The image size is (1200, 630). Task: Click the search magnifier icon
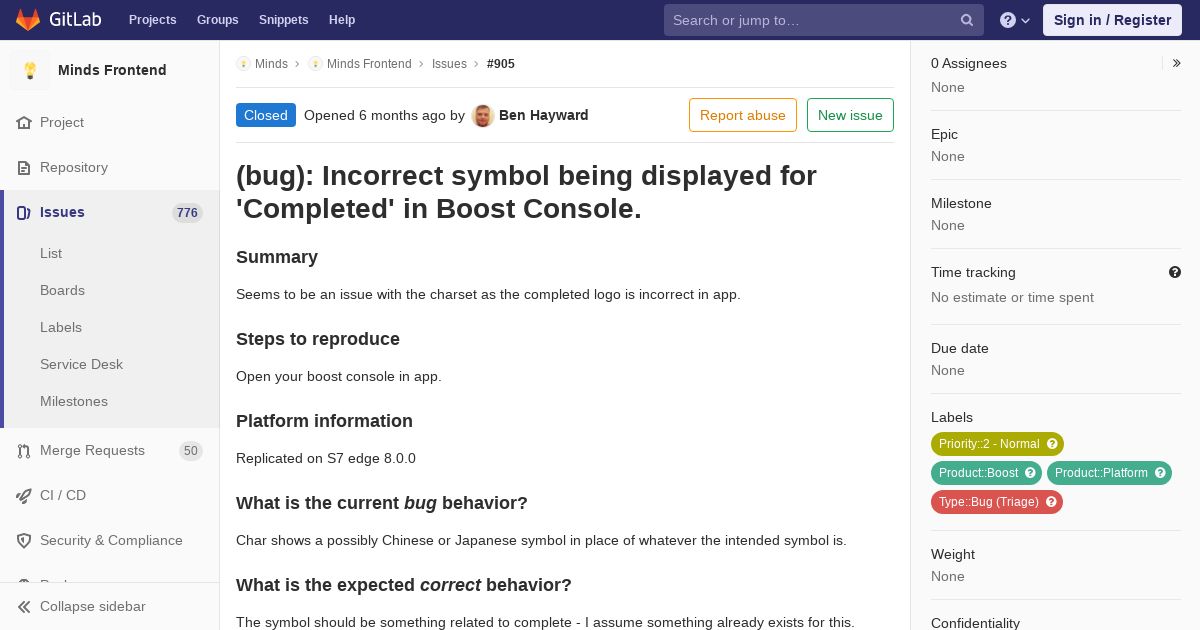(x=967, y=20)
